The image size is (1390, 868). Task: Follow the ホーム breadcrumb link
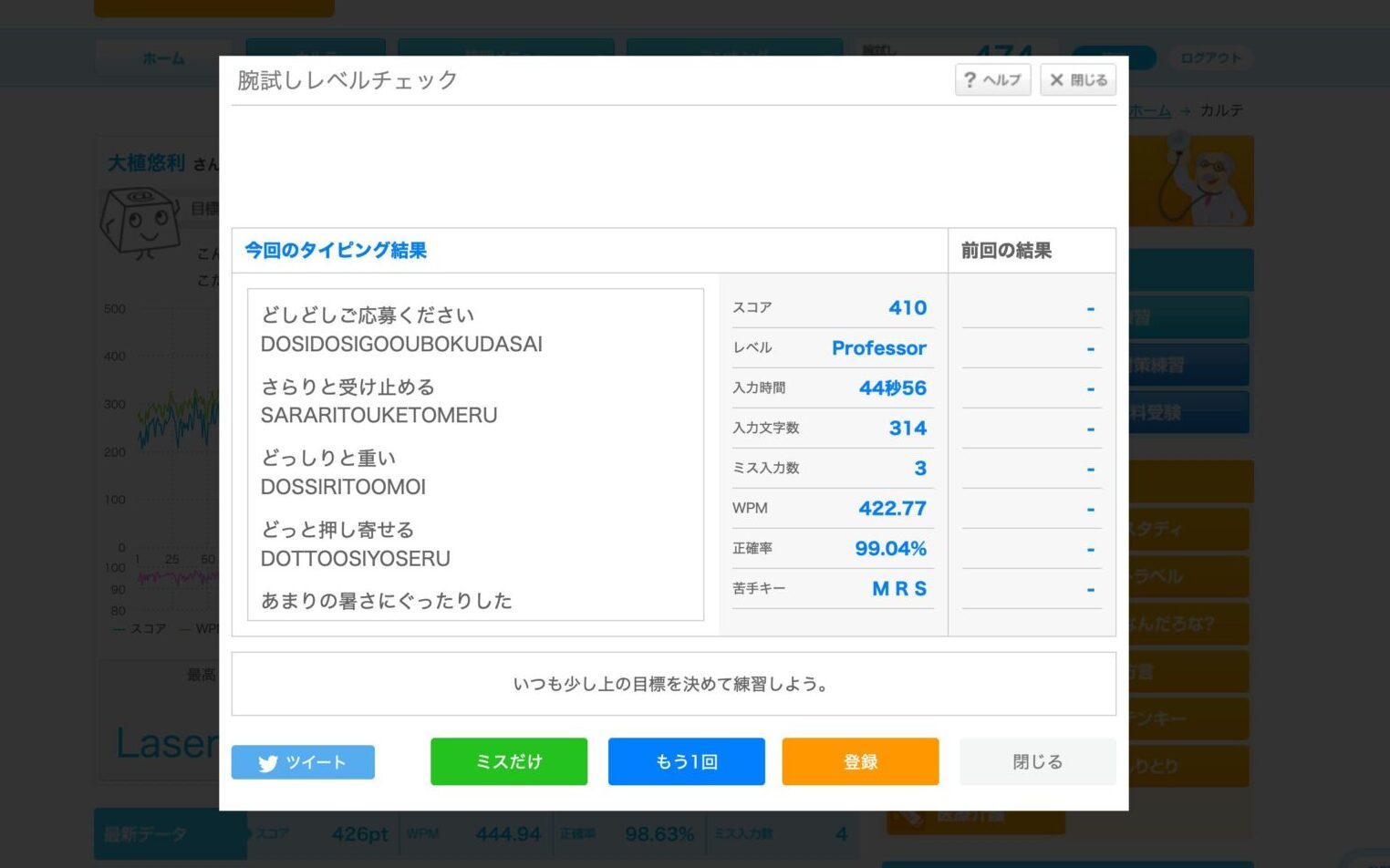[1151, 111]
